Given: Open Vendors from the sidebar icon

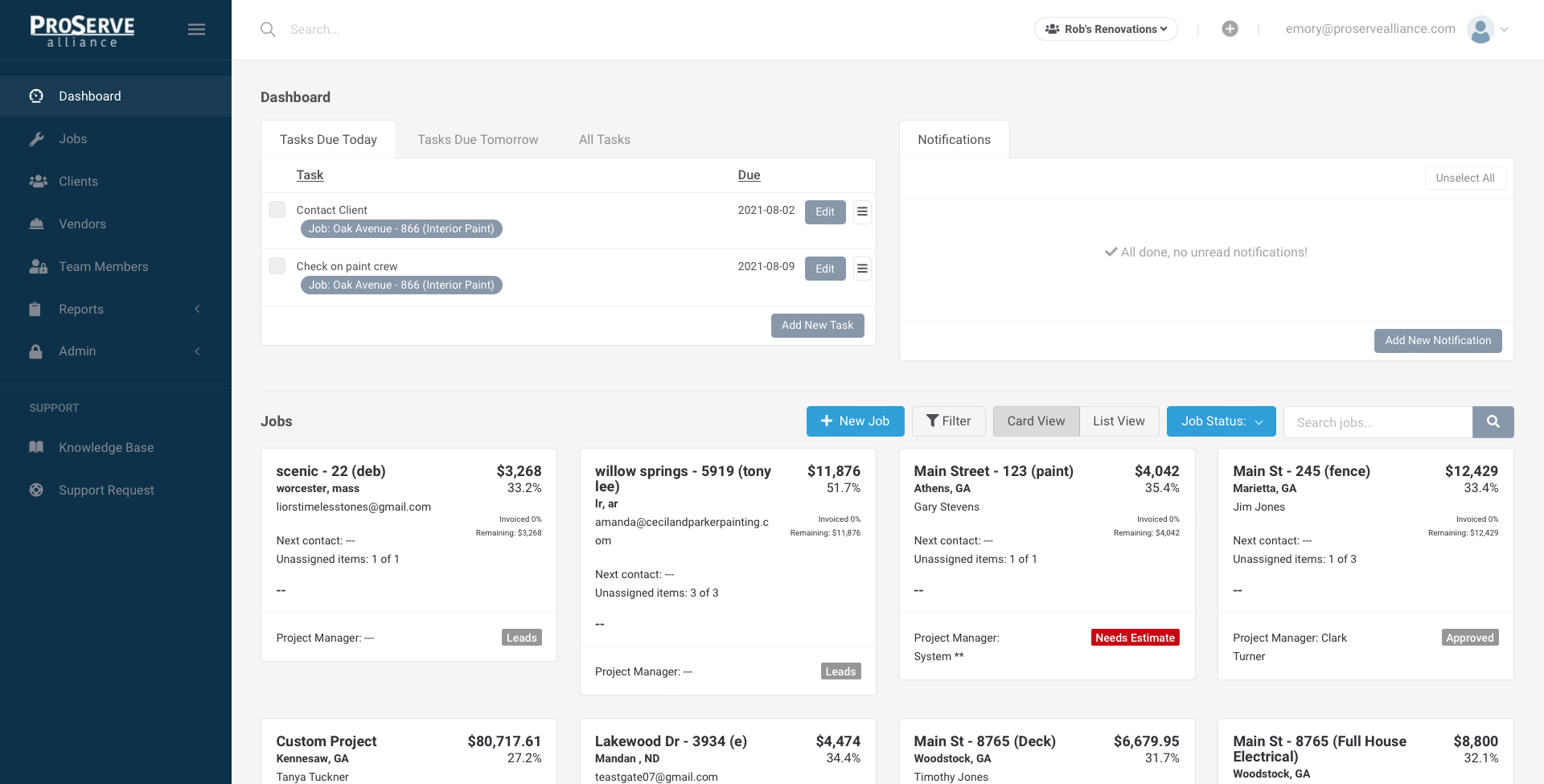Looking at the screenshot, I should [x=37, y=224].
